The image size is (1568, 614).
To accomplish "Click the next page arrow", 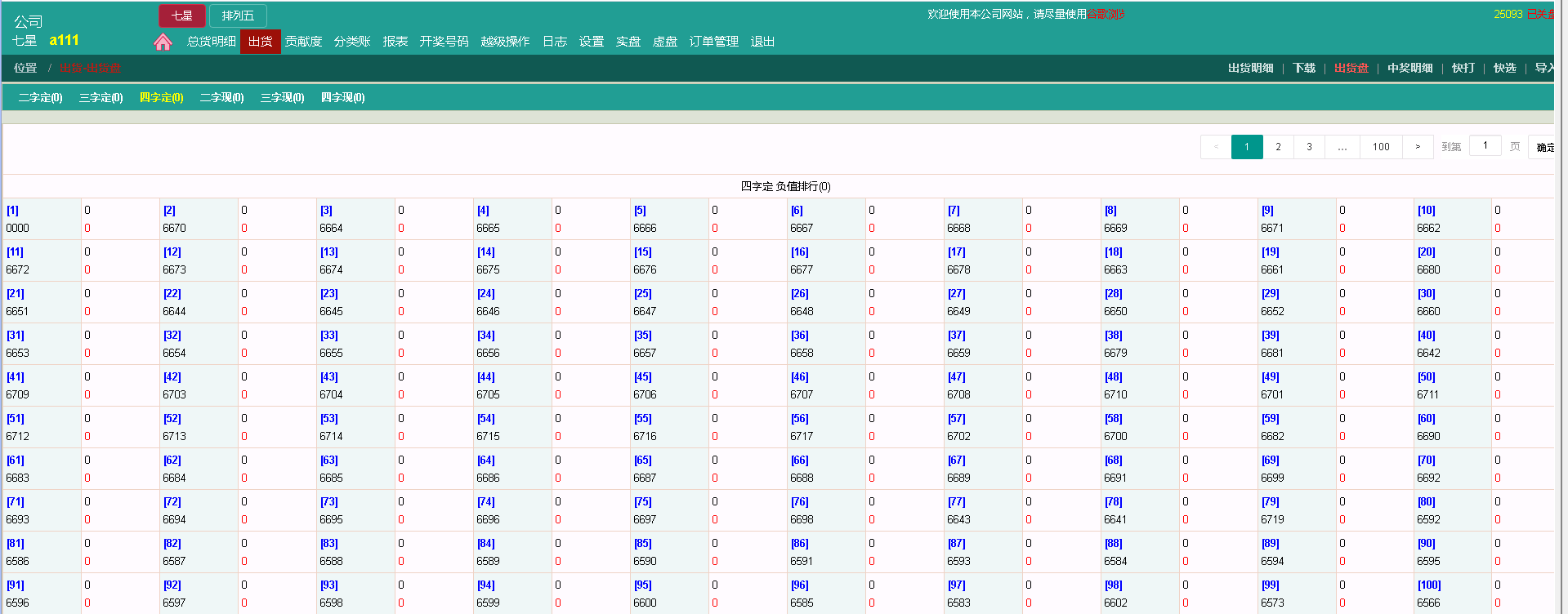I will (x=1418, y=147).
